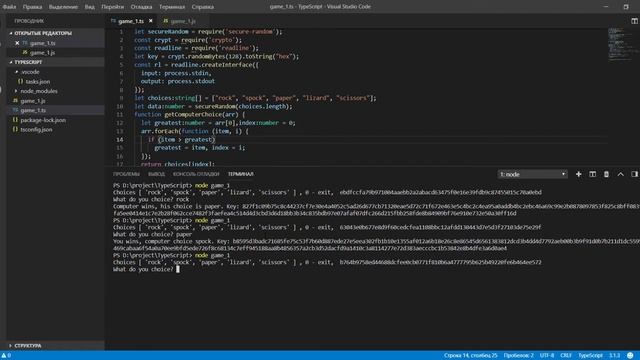The height and width of the screenshot is (360, 640).
Task: Switch to the game_1.js editor tab
Action: (x=183, y=21)
